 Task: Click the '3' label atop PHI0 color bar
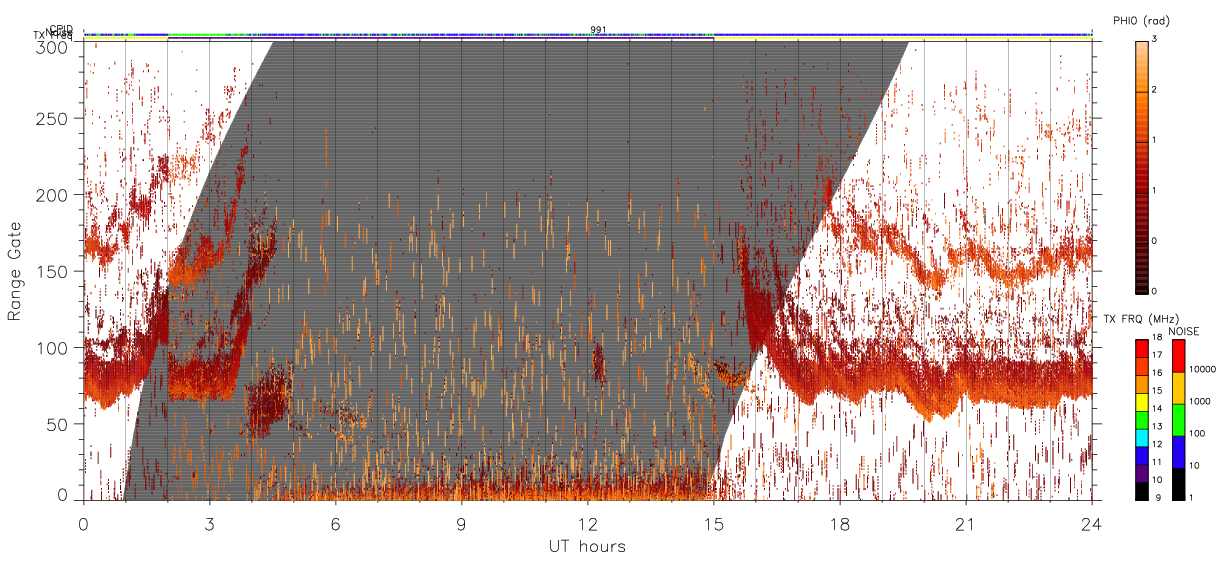(x=1155, y=39)
